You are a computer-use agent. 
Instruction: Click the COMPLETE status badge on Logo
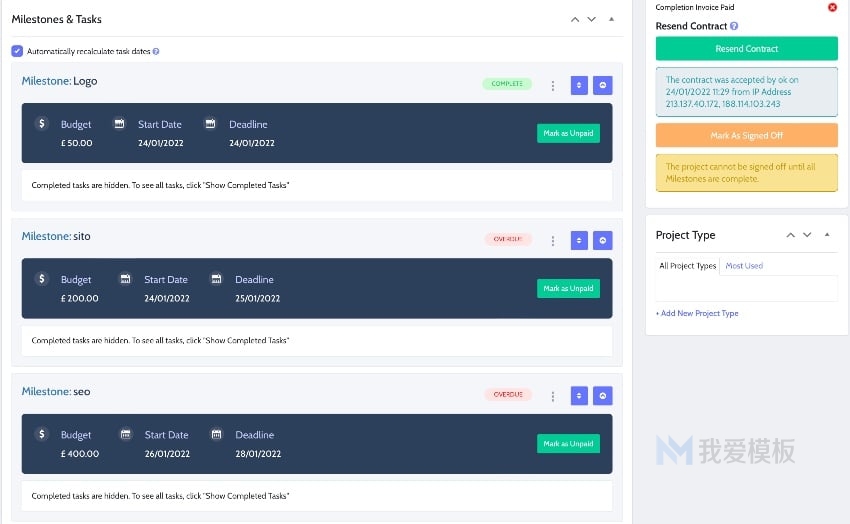tap(507, 83)
